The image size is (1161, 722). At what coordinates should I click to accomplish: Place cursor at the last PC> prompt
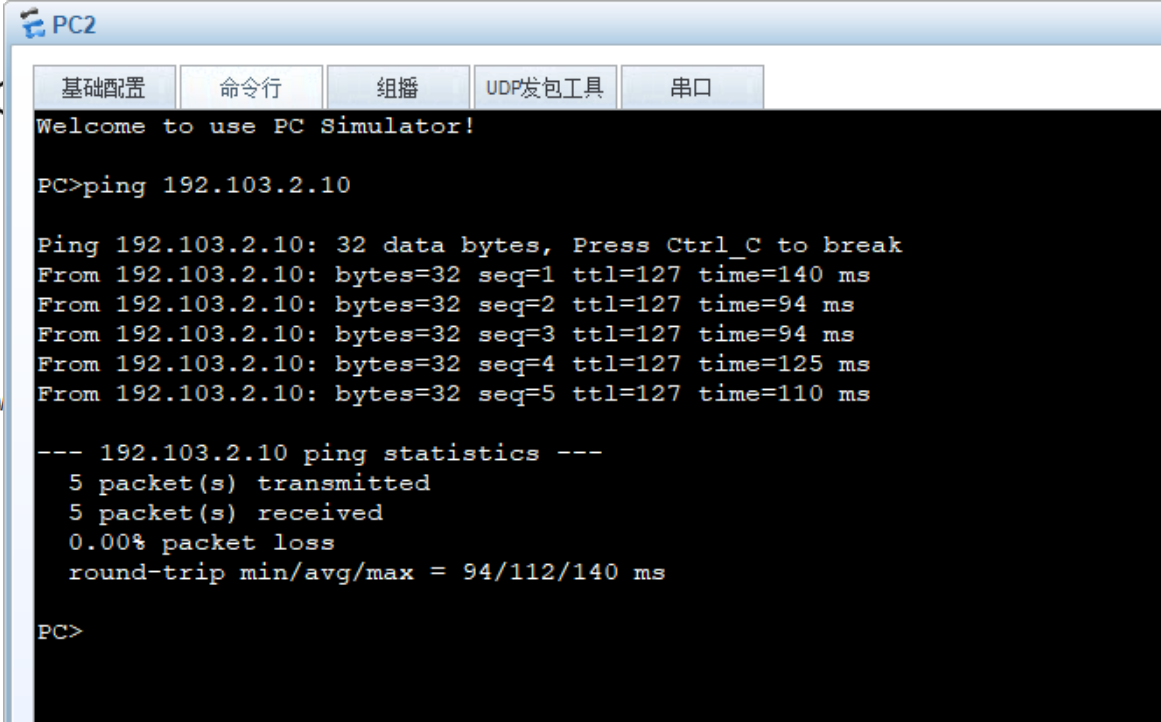pyautogui.click(x=60, y=632)
